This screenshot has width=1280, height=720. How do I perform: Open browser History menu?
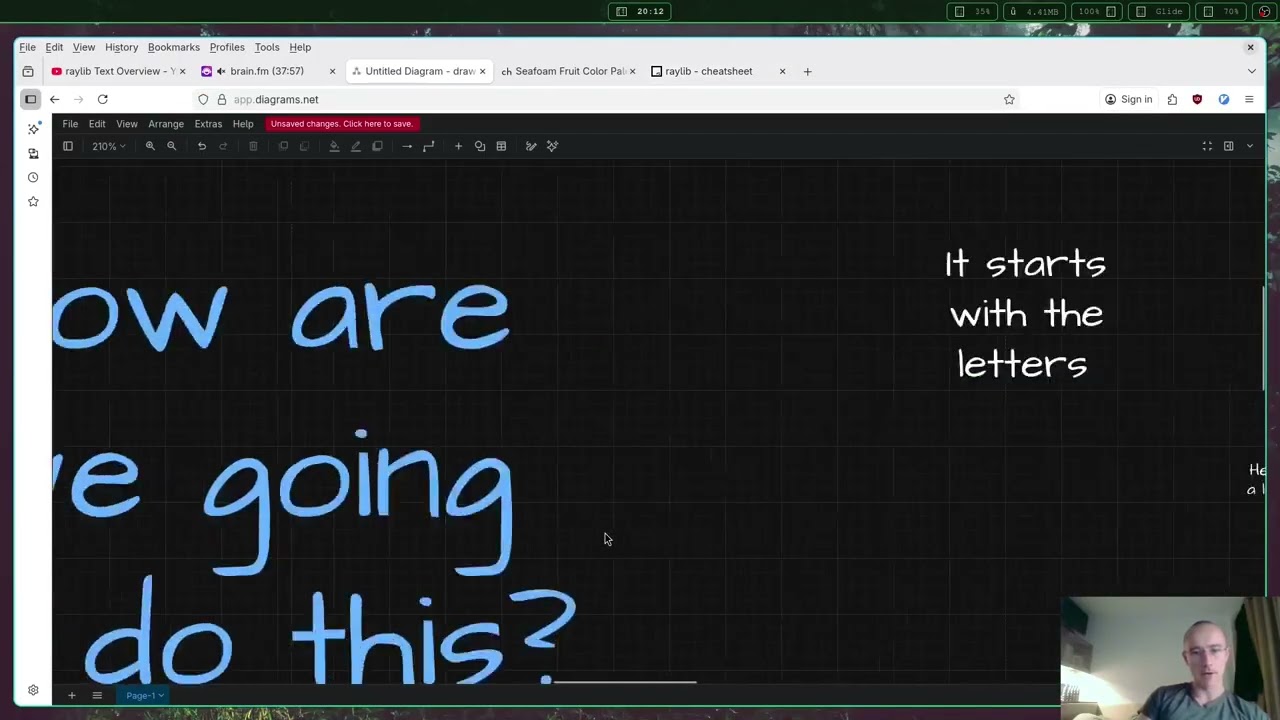122,47
